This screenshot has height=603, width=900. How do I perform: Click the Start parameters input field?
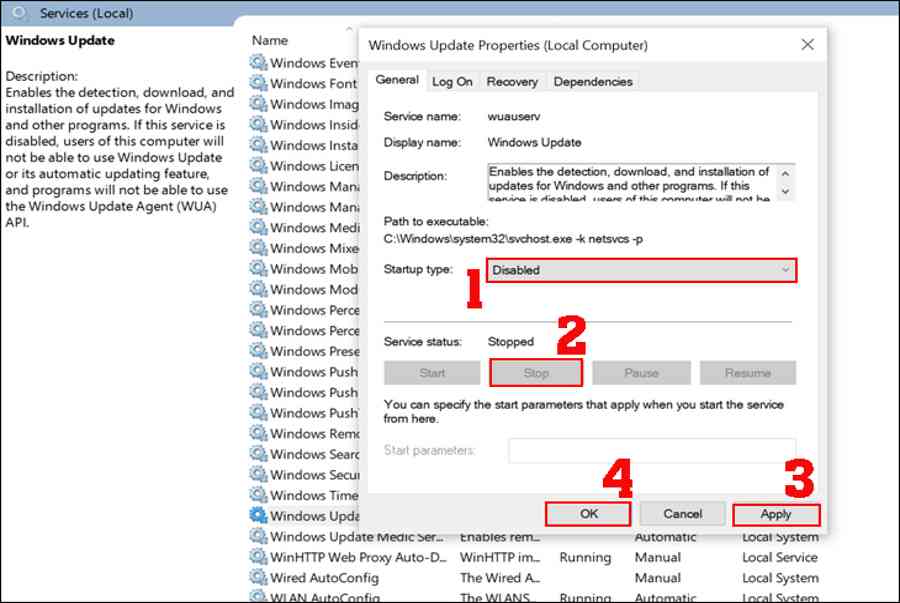(x=651, y=451)
